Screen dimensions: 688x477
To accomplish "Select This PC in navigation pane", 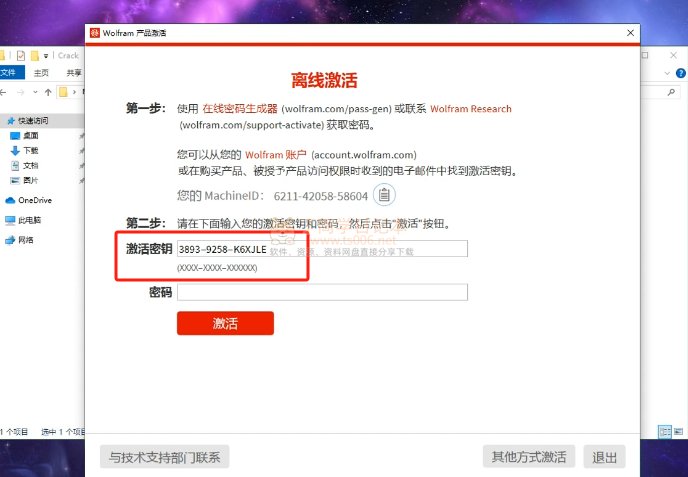I will coord(23,220).
